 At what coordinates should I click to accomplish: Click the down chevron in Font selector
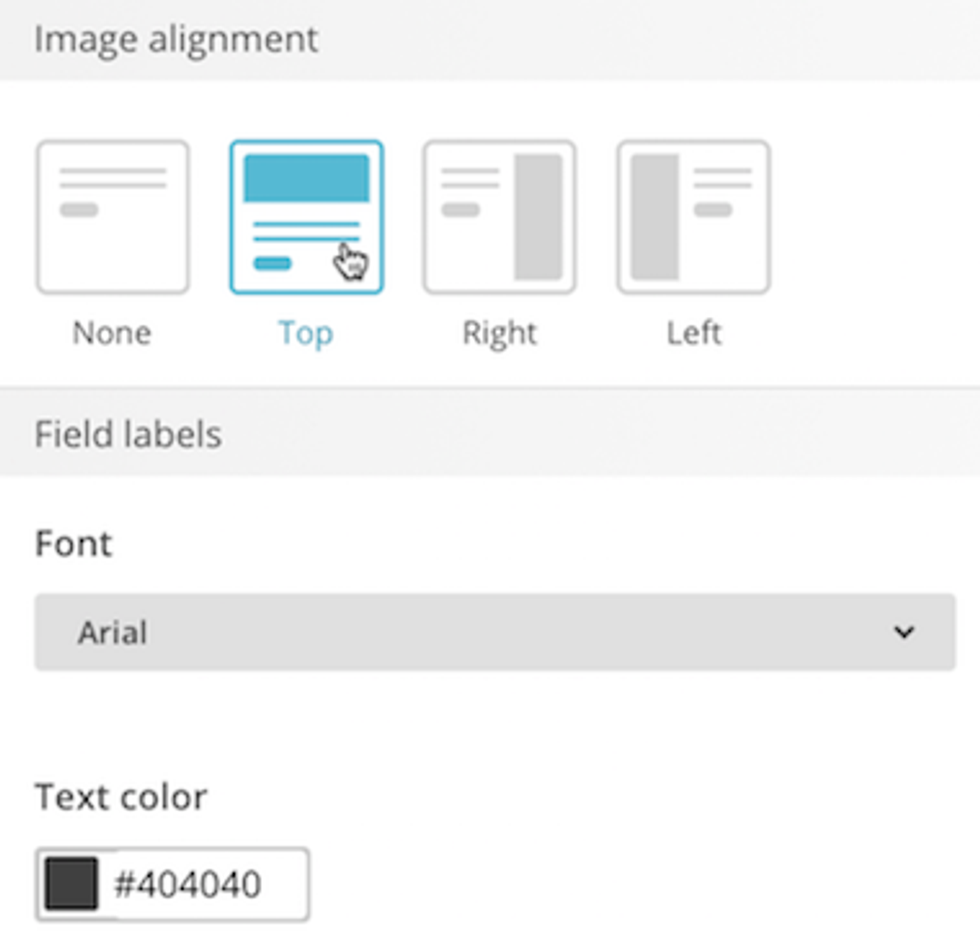coord(904,632)
